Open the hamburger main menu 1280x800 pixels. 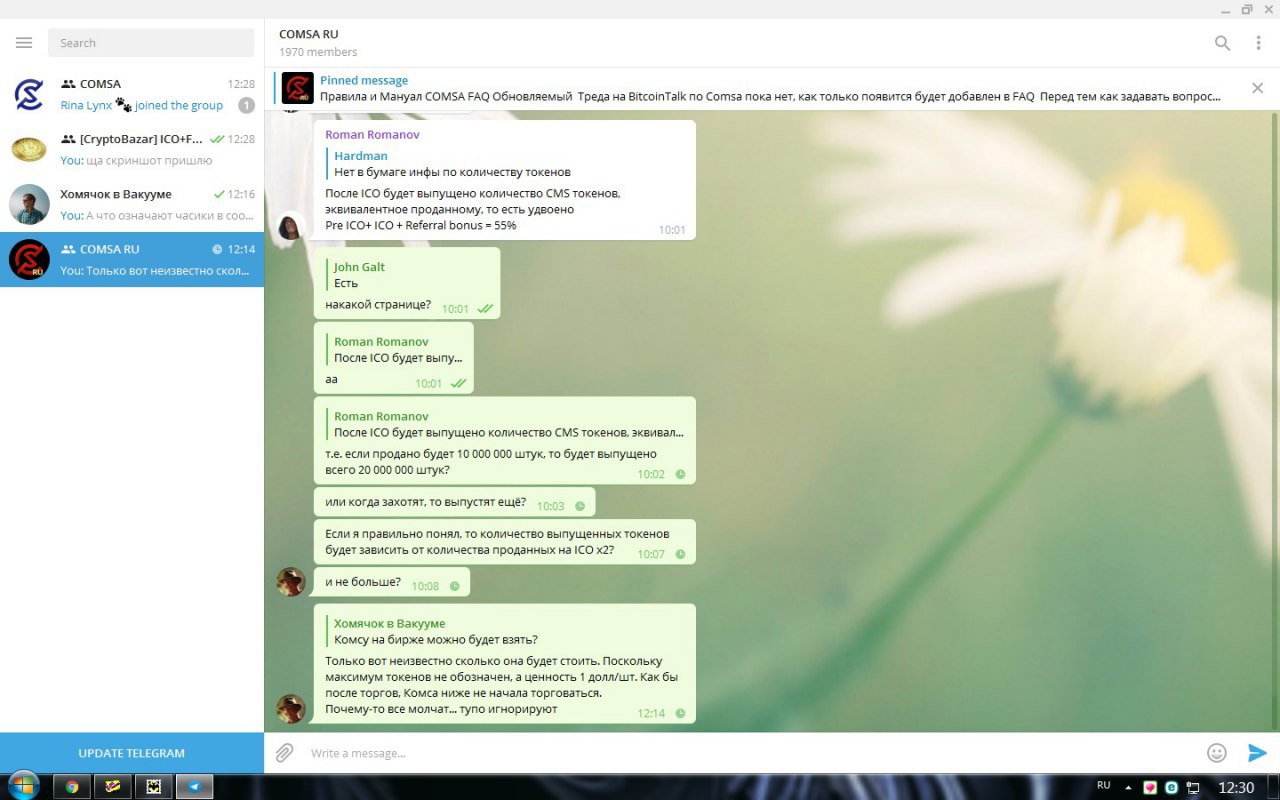[24, 43]
